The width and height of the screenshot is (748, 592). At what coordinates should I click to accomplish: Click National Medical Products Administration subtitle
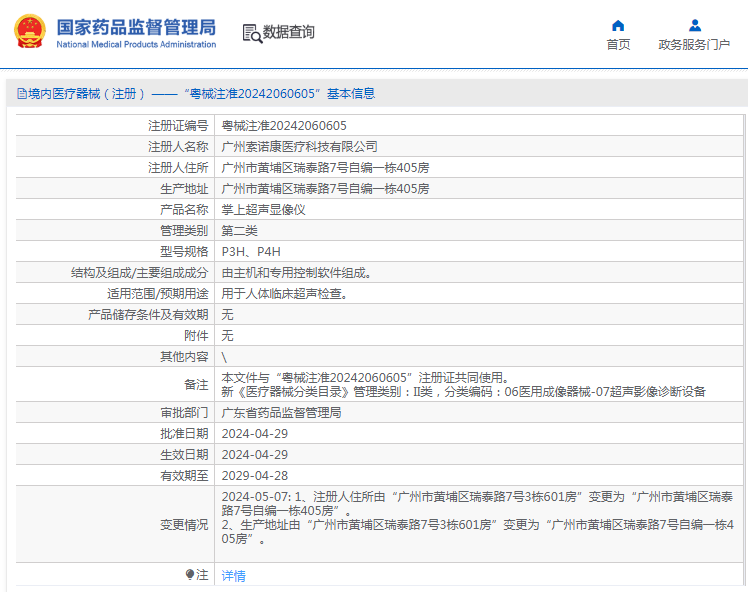136,44
